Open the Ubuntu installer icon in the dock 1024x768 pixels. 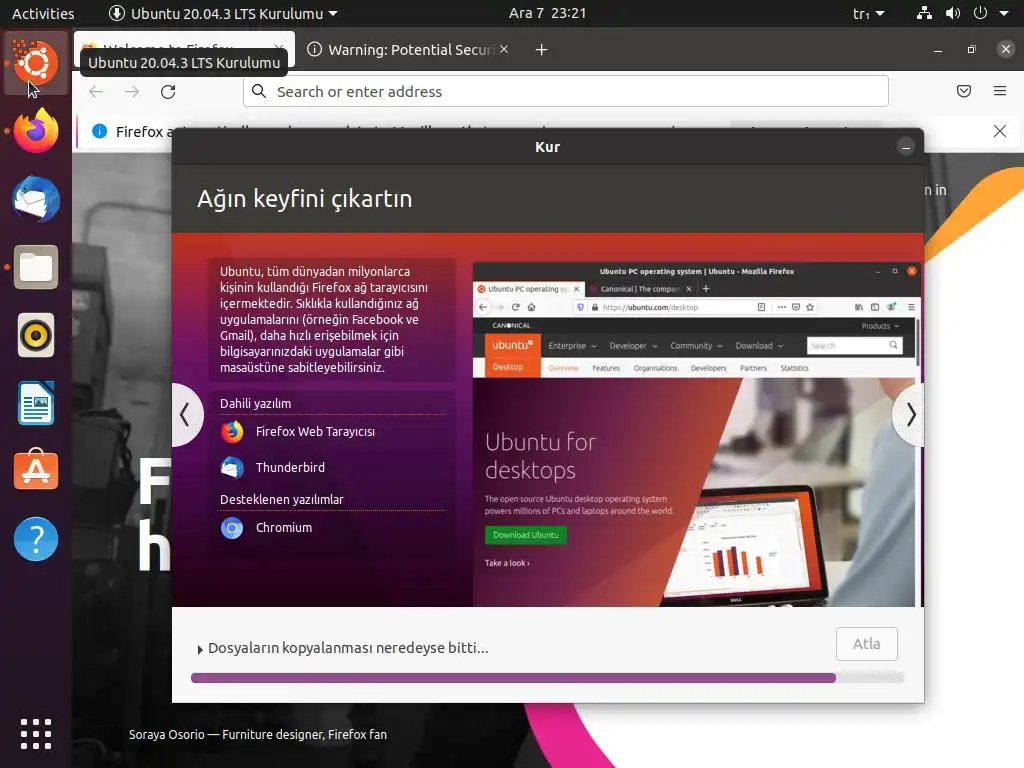[36, 63]
